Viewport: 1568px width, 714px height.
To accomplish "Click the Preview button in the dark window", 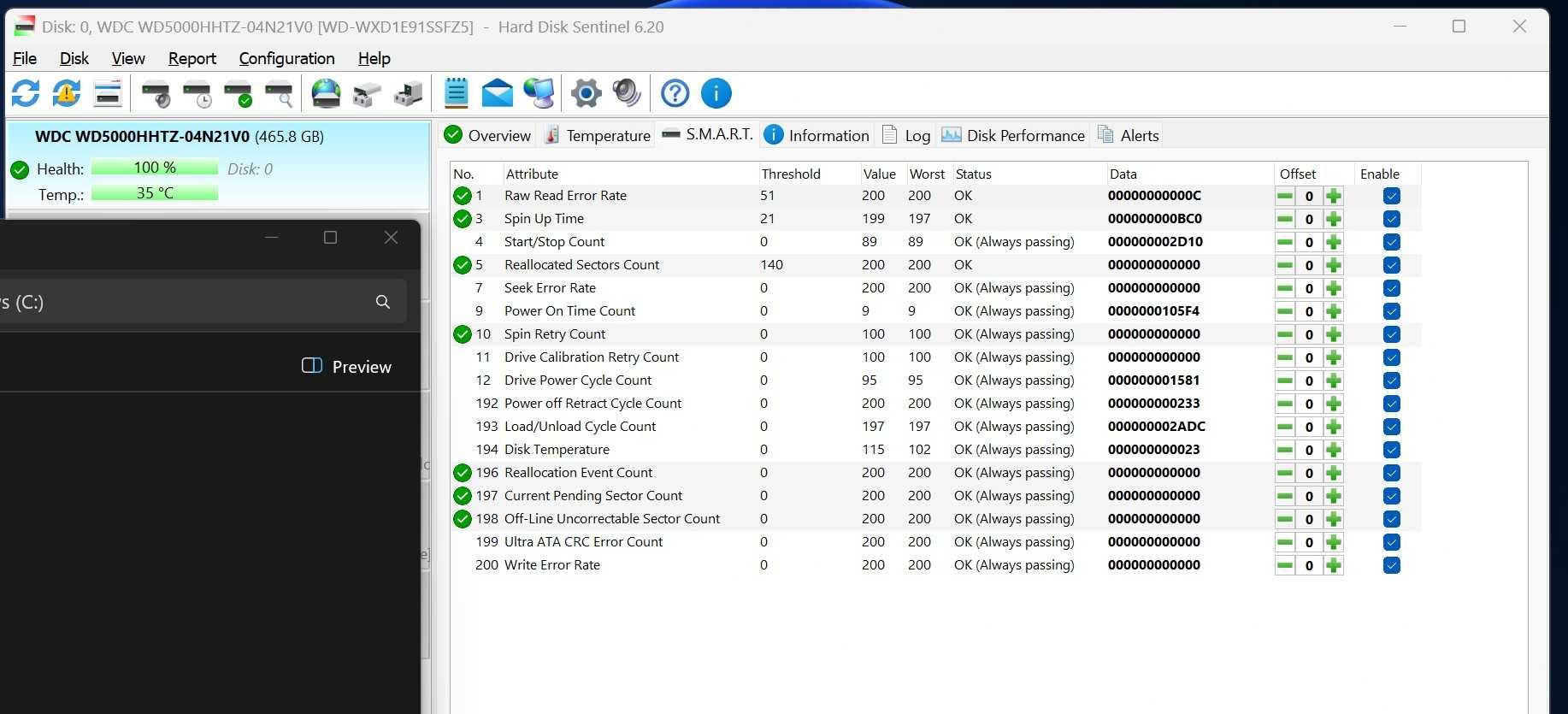I will tap(347, 366).
